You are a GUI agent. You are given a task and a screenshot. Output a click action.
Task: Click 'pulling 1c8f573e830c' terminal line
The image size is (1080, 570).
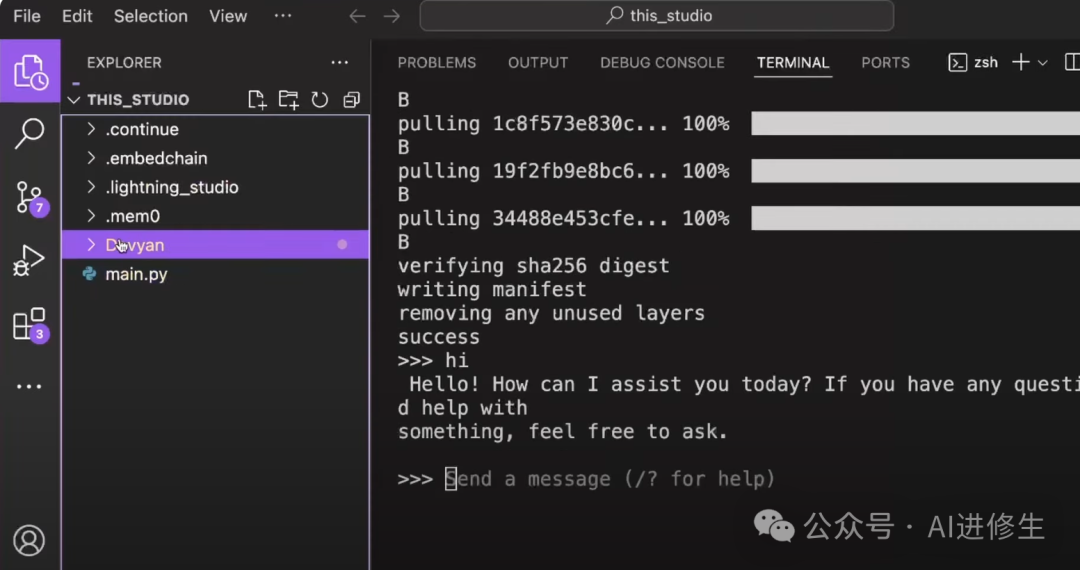pyautogui.click(x=563, y=124)
